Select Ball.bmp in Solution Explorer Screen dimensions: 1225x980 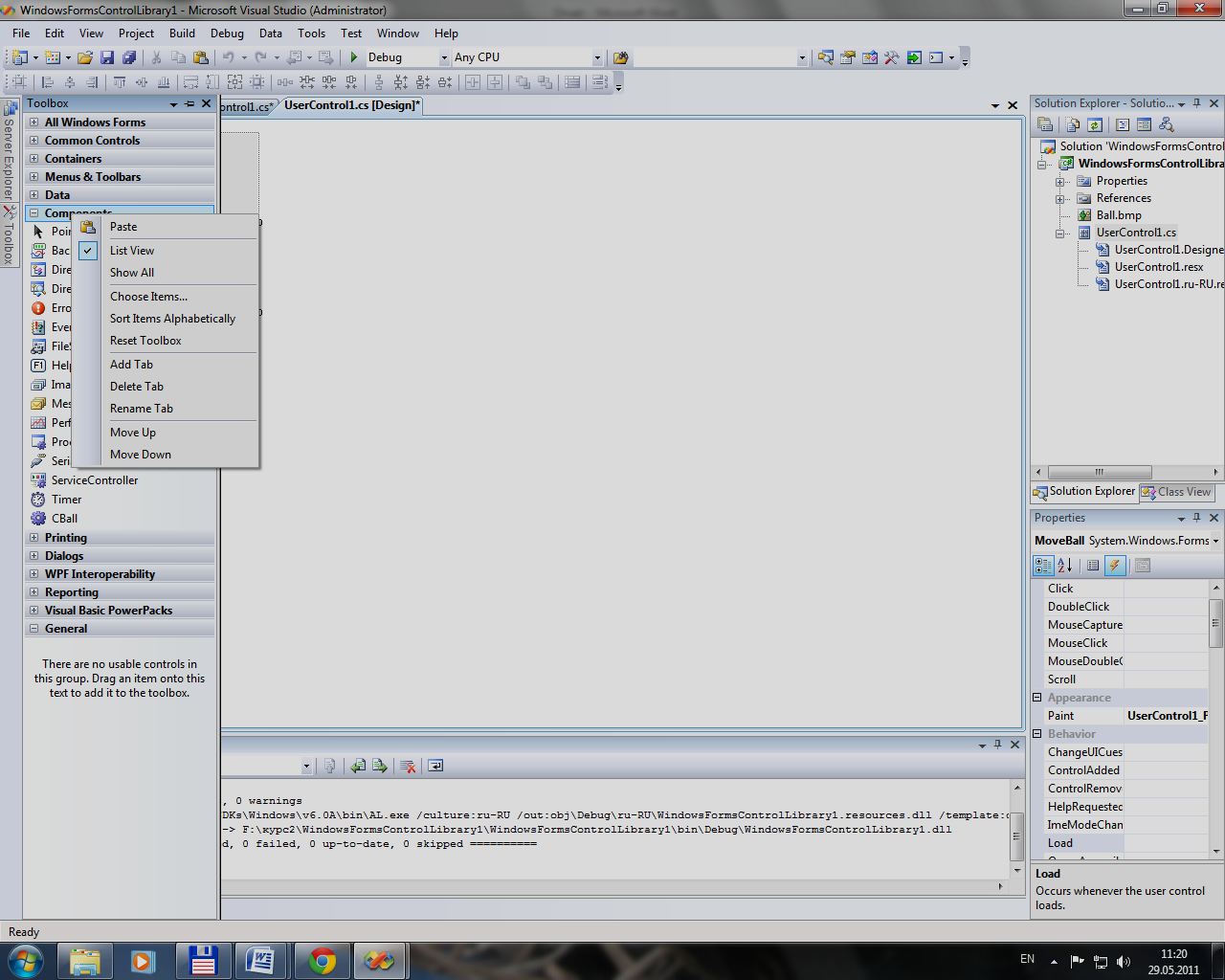[x=1119, y=215]
